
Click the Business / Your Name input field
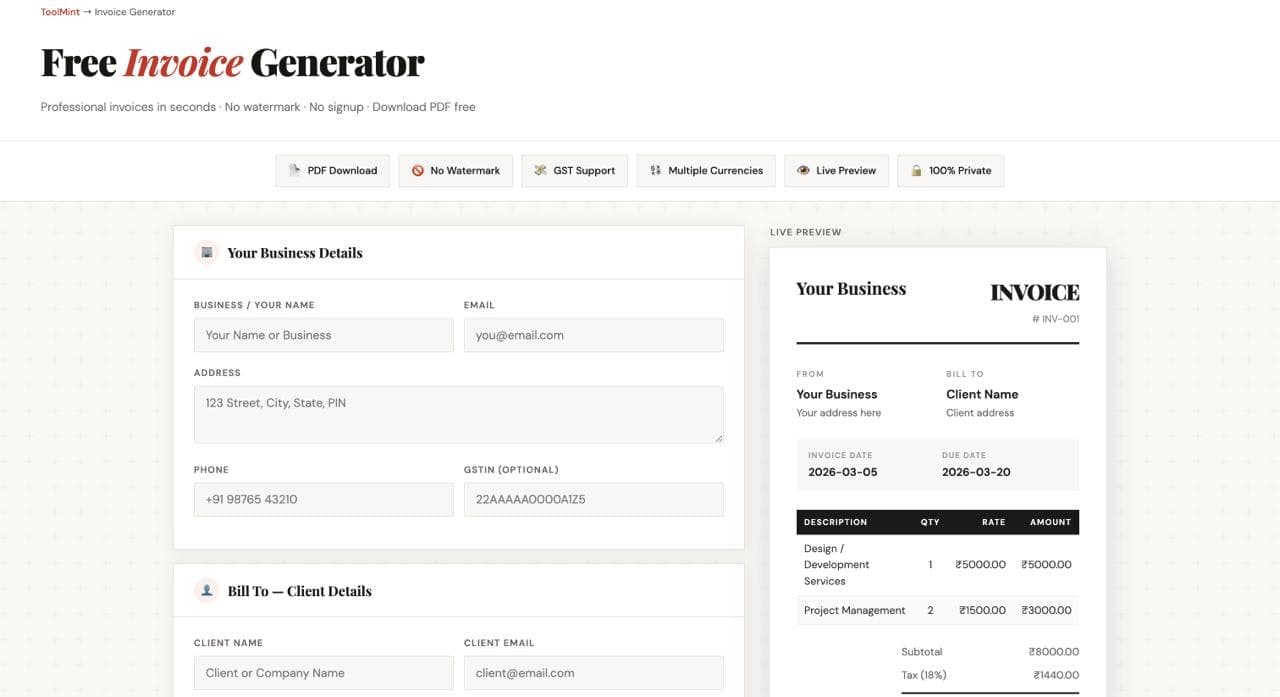pos(323,335)
